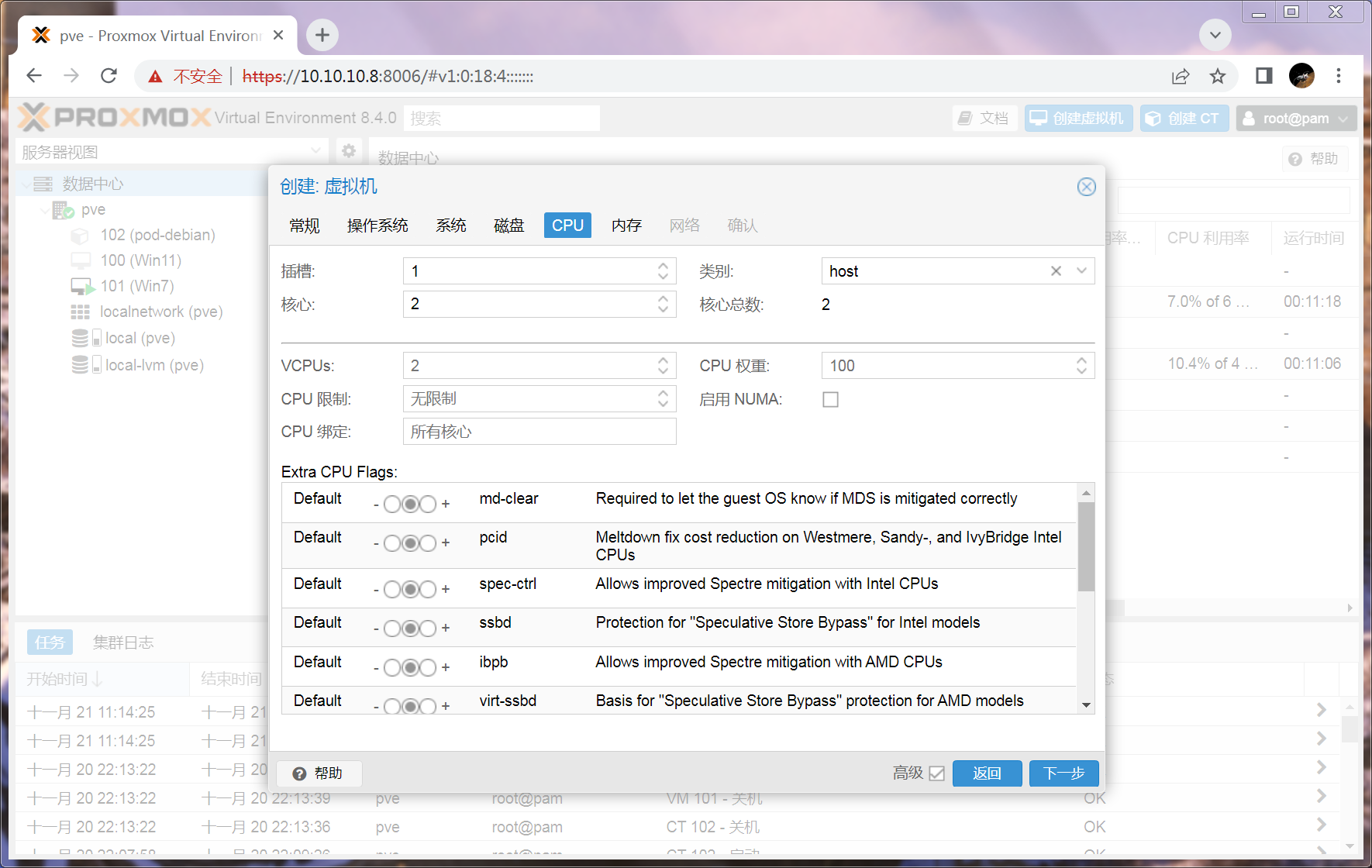
Task: Set md-clear flag to on (+) radio
Action: pos(428,505)
